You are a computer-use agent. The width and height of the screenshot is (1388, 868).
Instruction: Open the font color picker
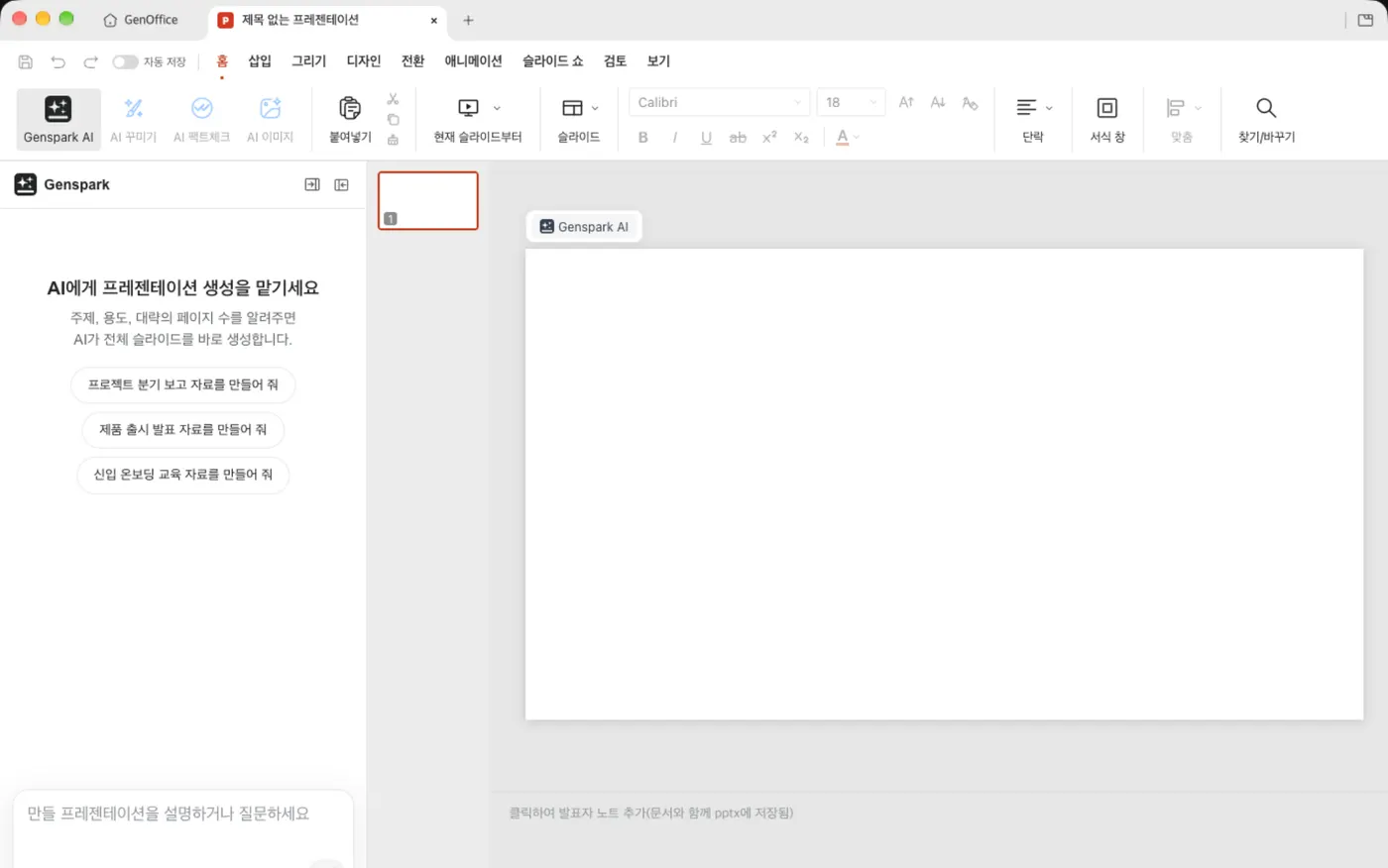[843, 138]
